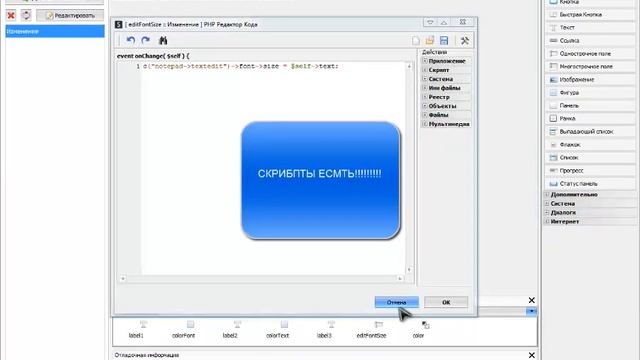
Task: Pick Ссылка component from palette
Action: (x=590, y=40)
